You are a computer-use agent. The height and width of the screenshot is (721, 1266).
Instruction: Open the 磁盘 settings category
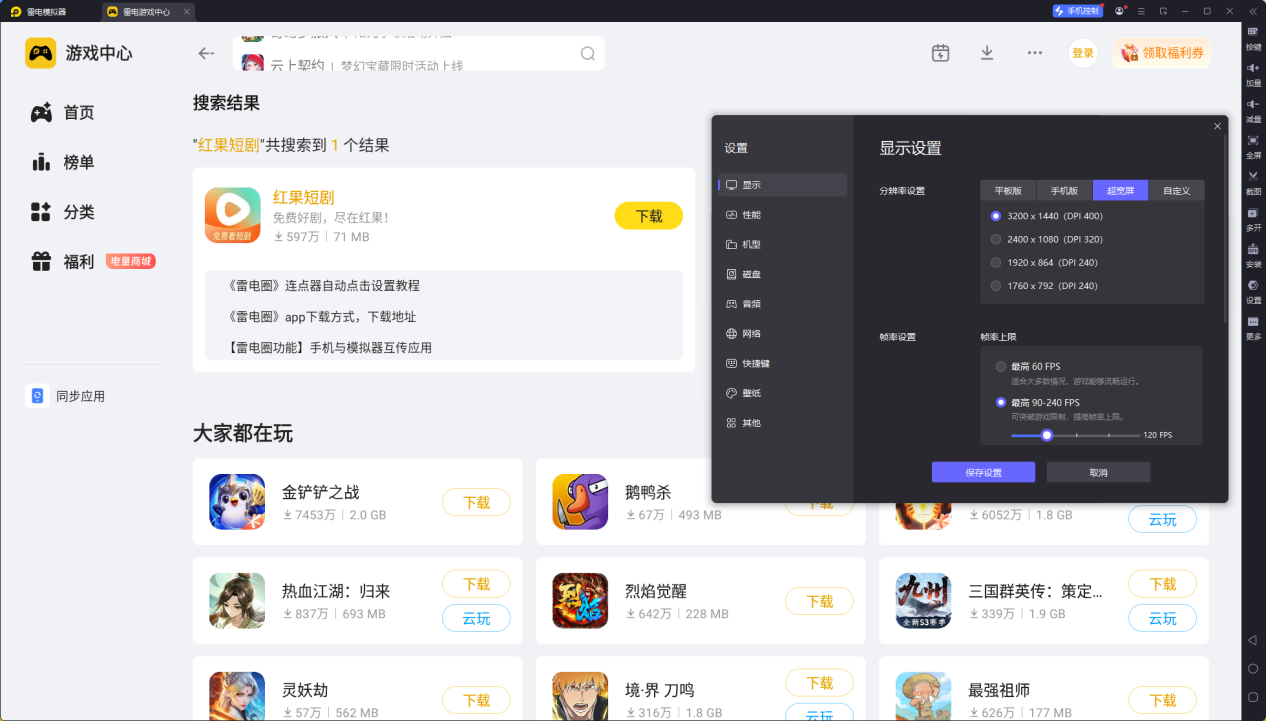coord(783,274)
